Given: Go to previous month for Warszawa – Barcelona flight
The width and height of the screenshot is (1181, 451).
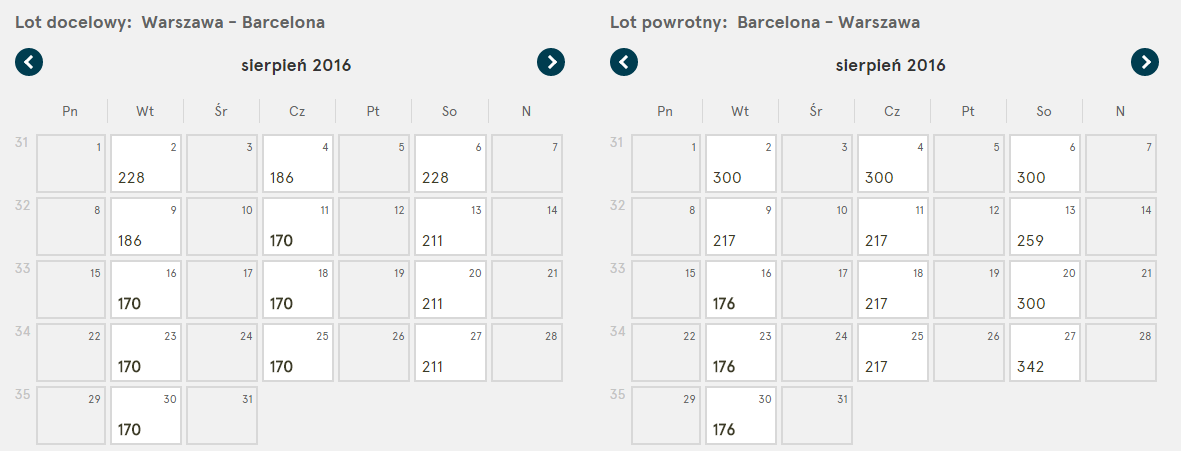Looking at the screenshot, I should click(29, 62).
